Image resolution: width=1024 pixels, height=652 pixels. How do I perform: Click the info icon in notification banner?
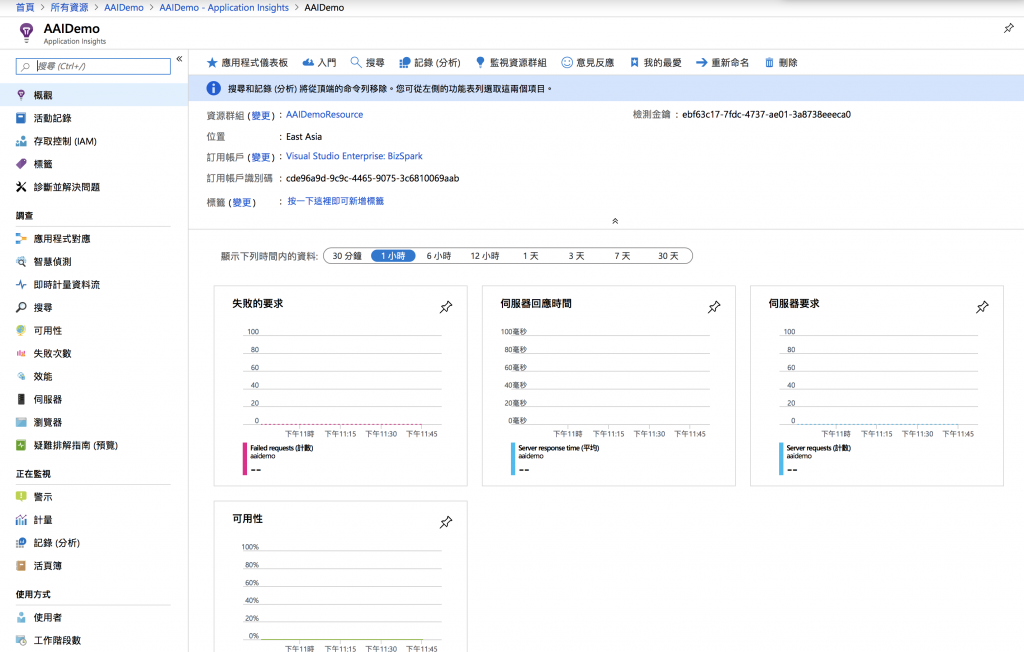[214, 88]
